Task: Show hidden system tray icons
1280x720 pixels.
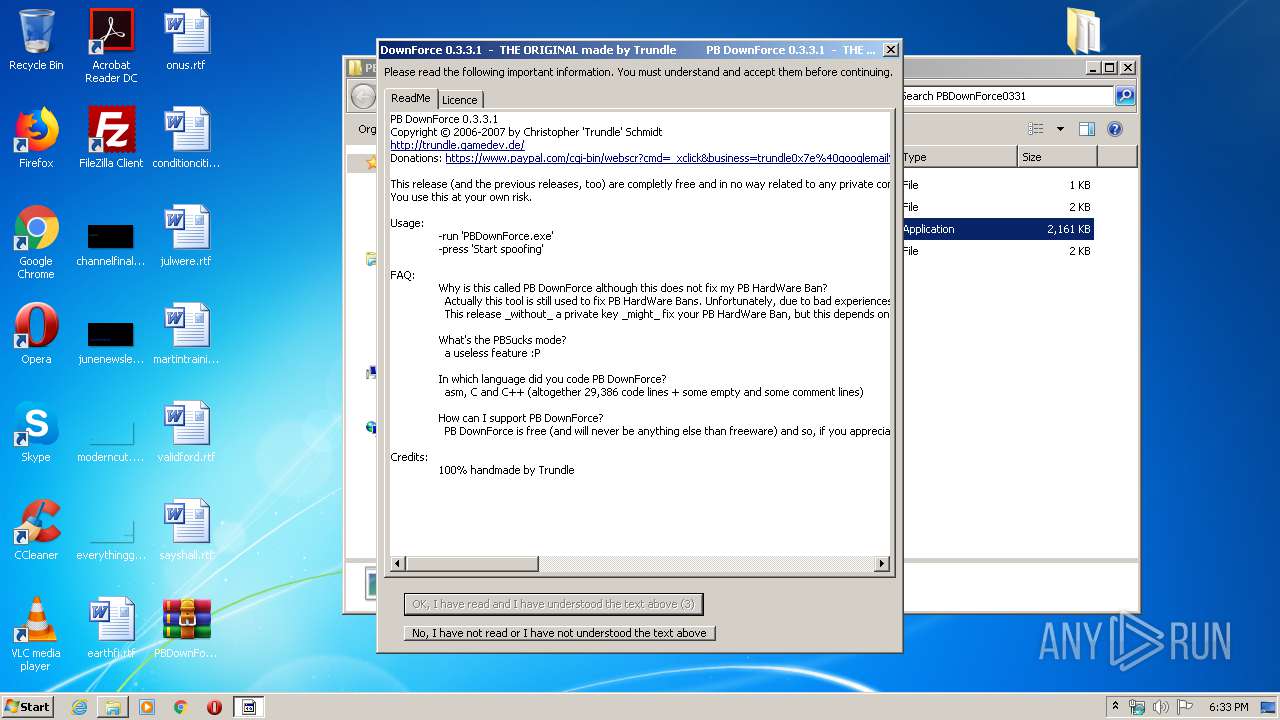Action: pos(1115,707)
